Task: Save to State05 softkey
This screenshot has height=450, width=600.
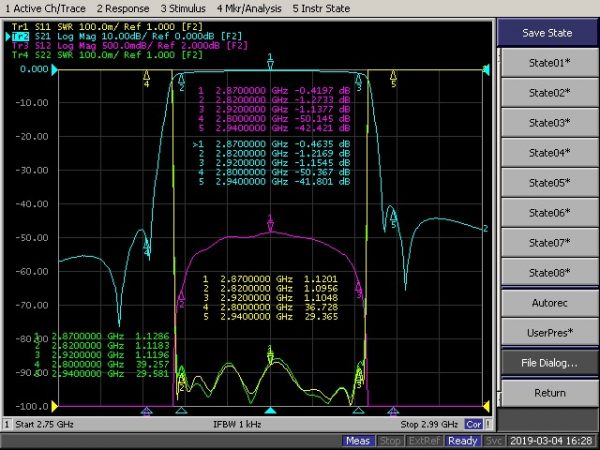Action: coord(549,183)
